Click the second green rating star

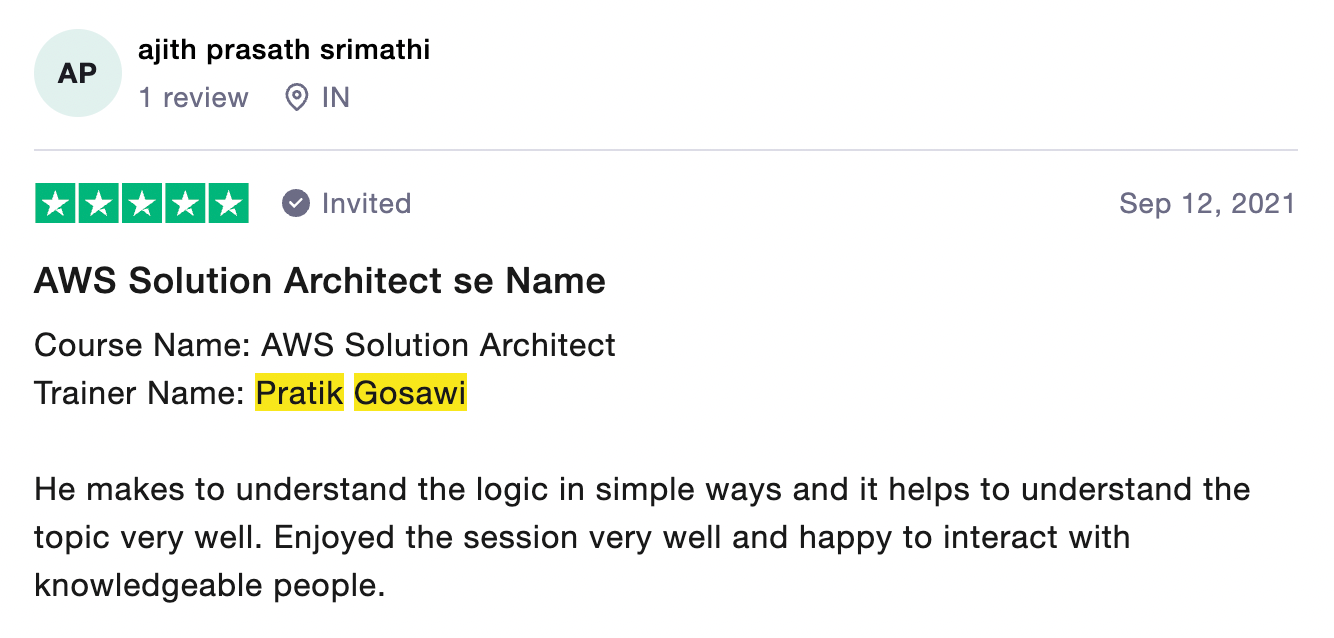(x=99, y=204)
